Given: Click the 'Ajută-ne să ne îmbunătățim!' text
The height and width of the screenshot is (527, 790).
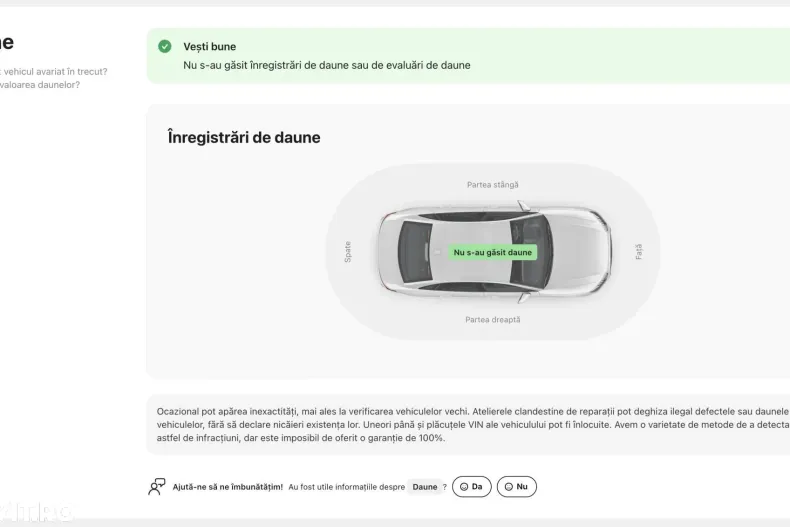Looking at the screenshot, I should click(x=228, y=487).
